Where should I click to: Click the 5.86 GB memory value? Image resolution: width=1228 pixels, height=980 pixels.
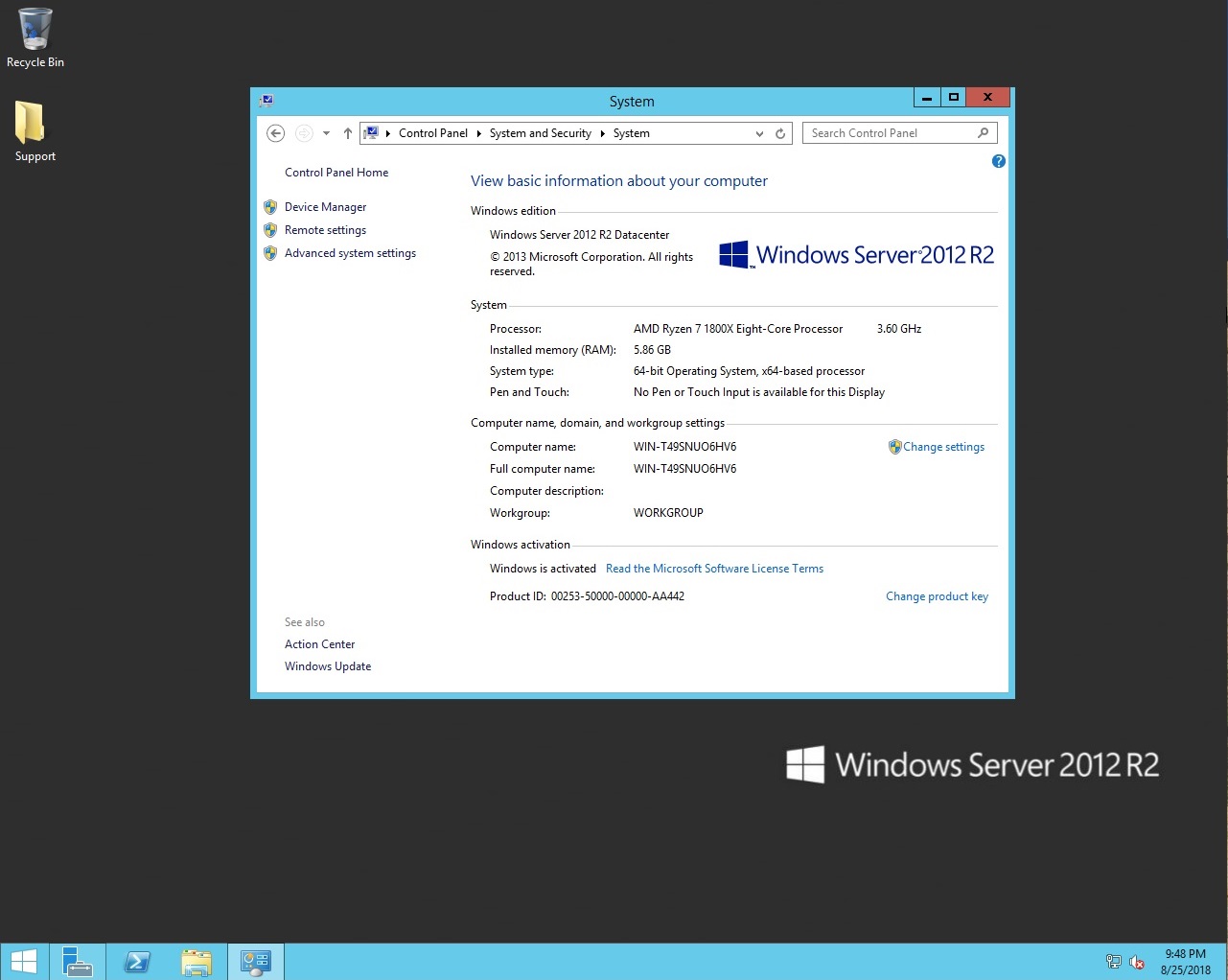(x=652, y=350)
